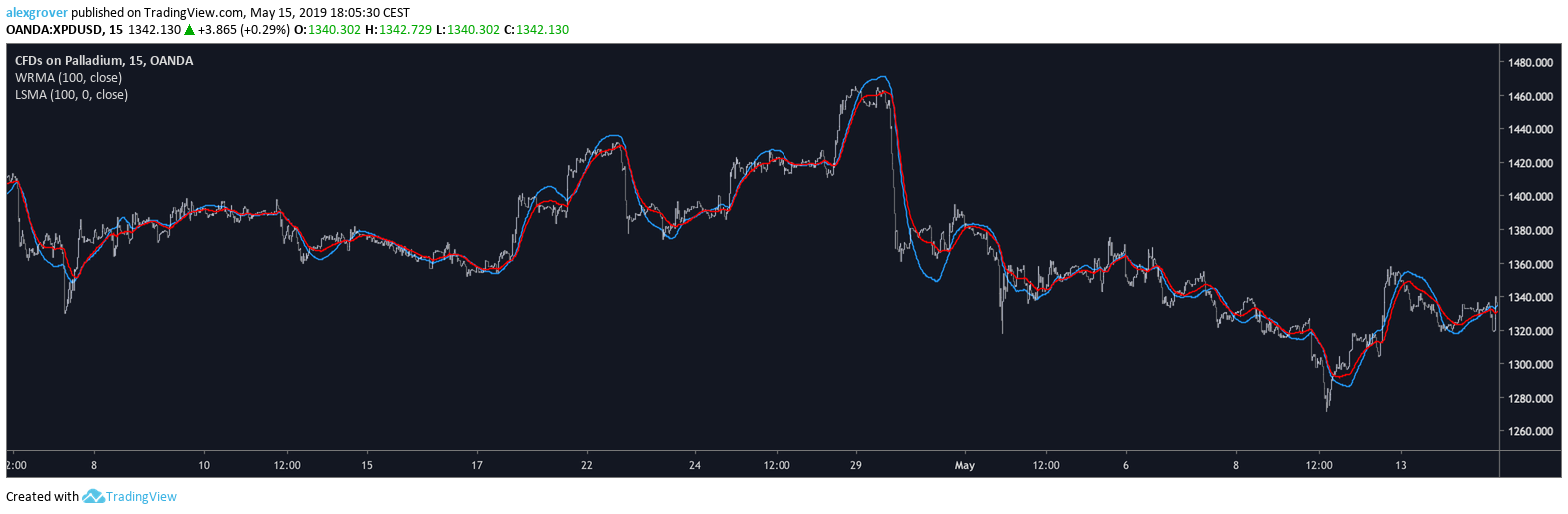Click the 1480.000 price axis label
The height and width of the screenshot is (514, 1568).
pyautogui.click(x=1530, y=63)
